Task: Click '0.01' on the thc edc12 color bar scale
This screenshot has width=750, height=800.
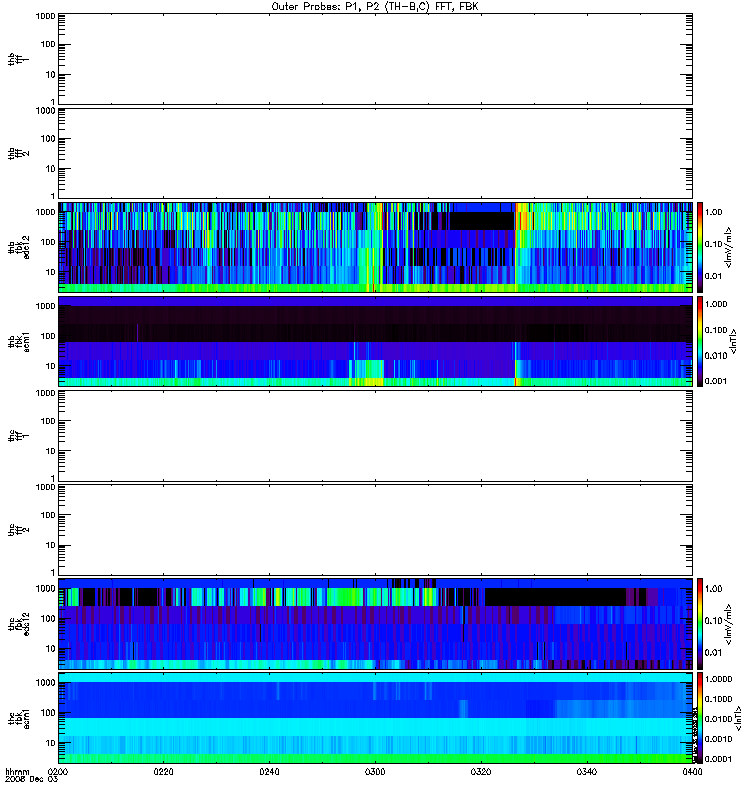Action: coord(714,653)
